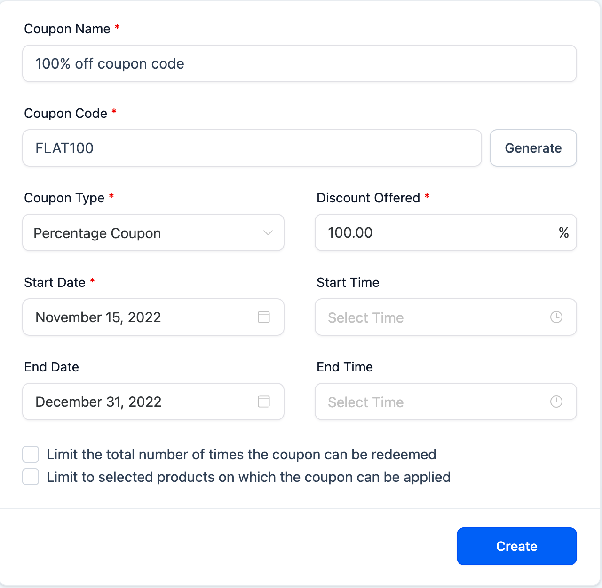602x588 pixels.
Task: Click the clock icon in Start Time field
Action: coord(556,317)
